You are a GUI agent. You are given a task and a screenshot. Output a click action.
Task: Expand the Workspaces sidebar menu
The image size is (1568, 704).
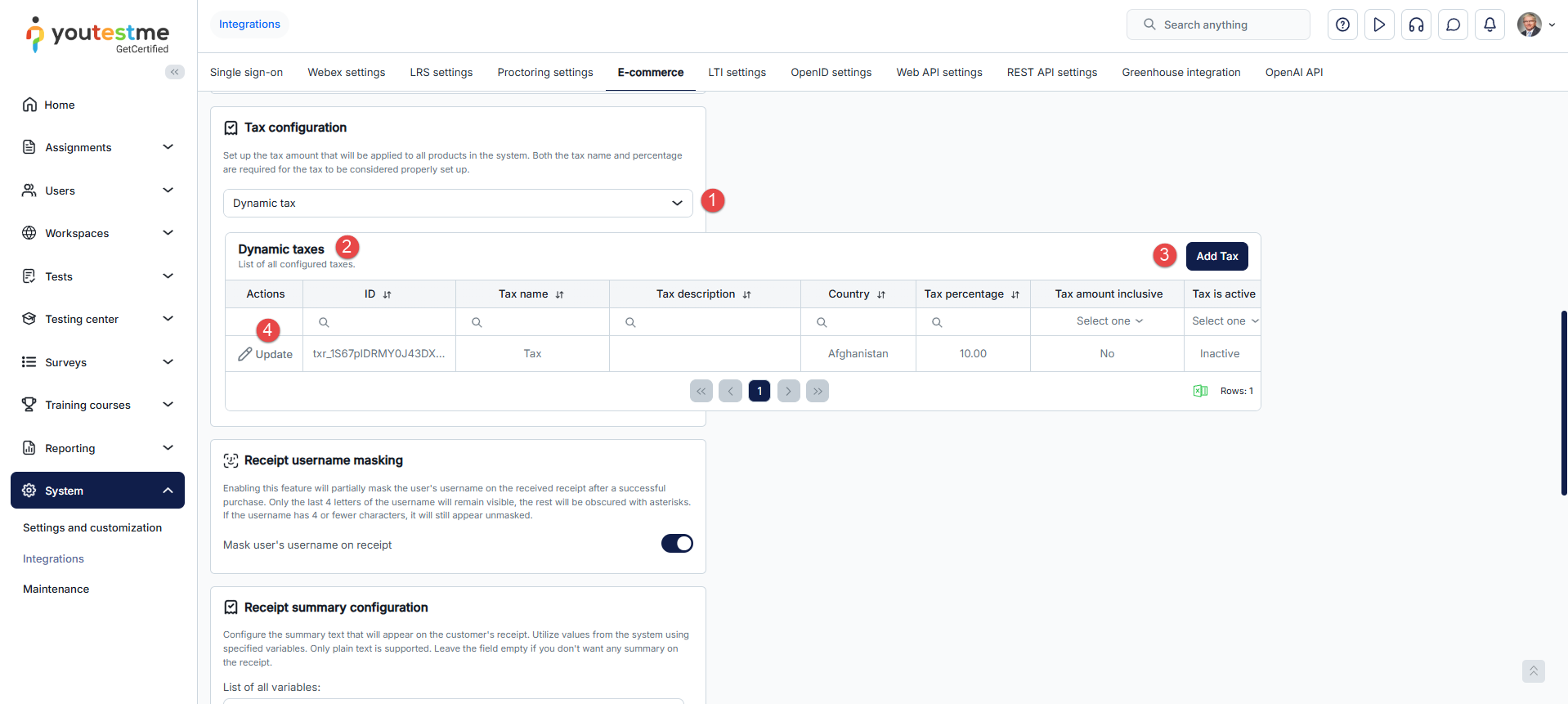tap(98, 233)
